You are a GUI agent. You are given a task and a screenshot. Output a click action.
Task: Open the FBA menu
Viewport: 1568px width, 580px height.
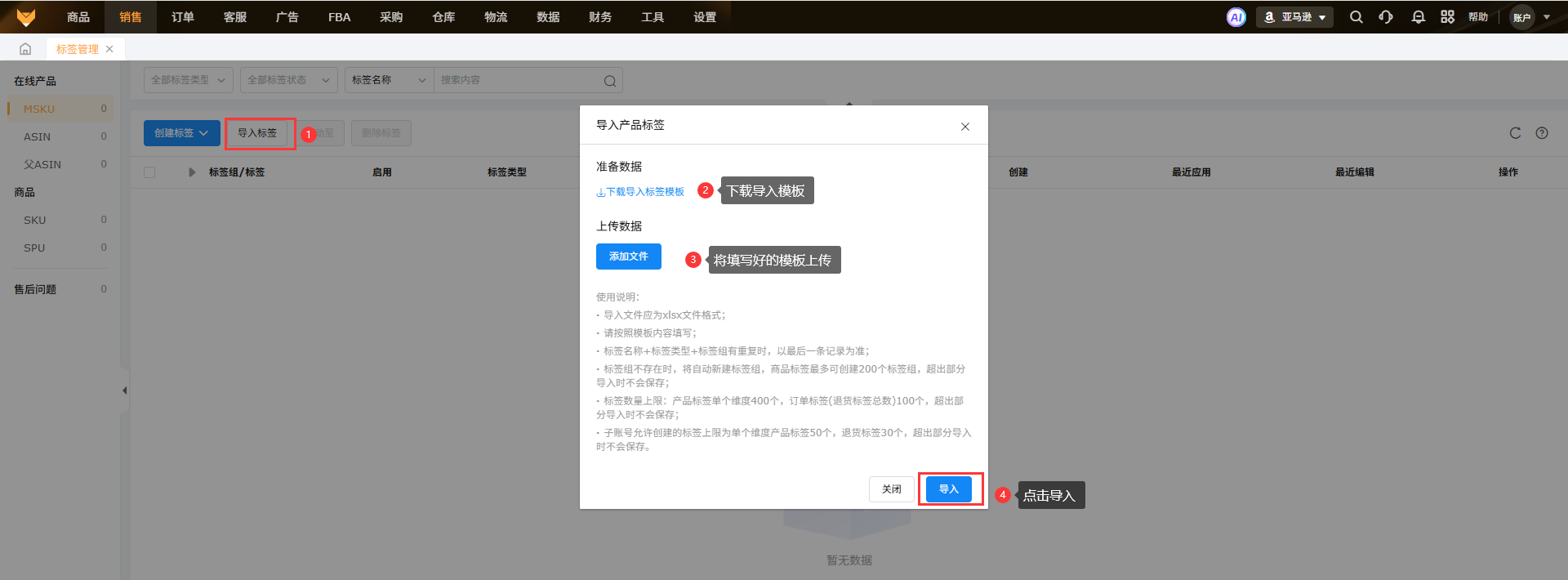339,17
